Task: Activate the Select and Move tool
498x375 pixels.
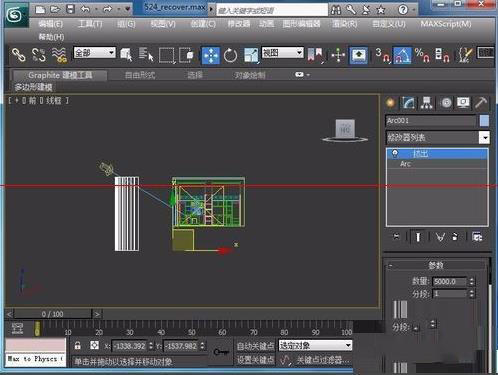Action: click(x=210, y=55)
